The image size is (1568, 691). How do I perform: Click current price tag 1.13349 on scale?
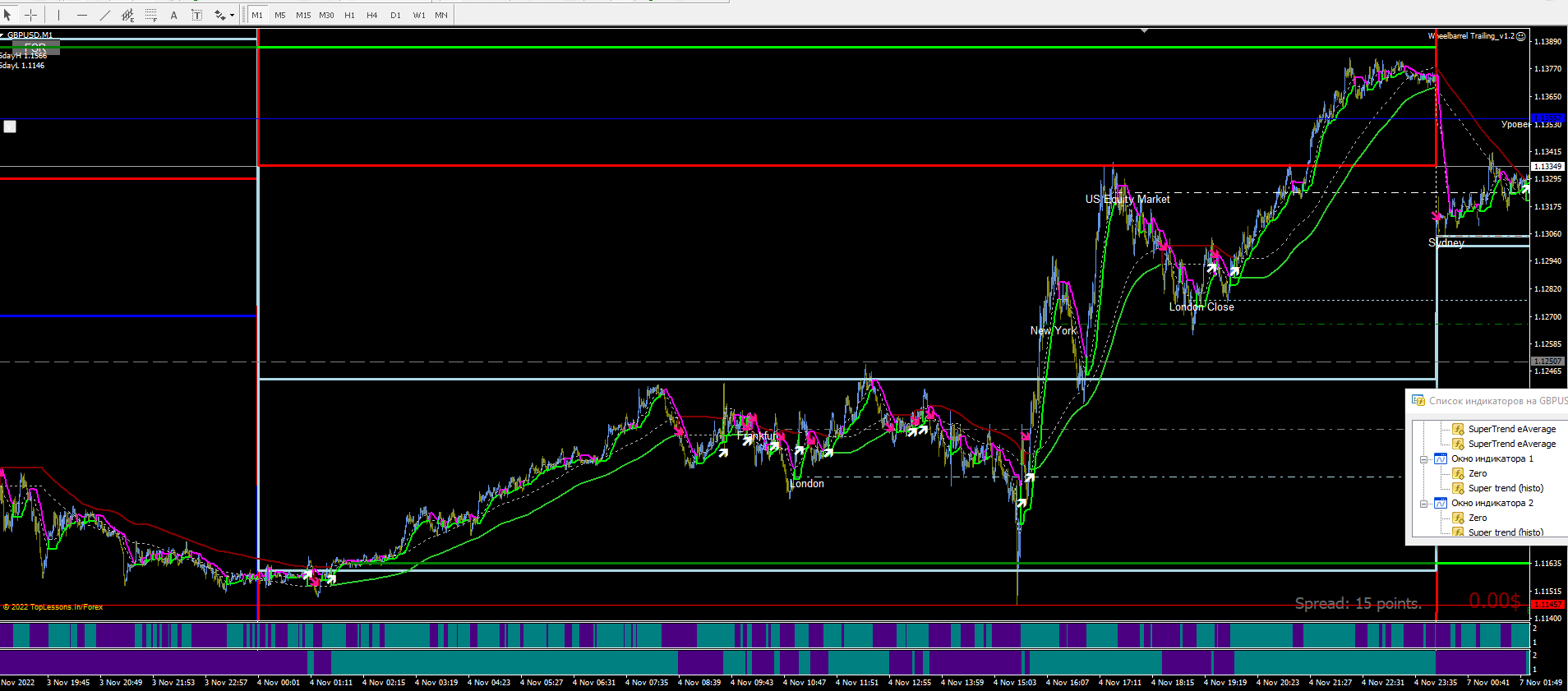[1547, 167]
